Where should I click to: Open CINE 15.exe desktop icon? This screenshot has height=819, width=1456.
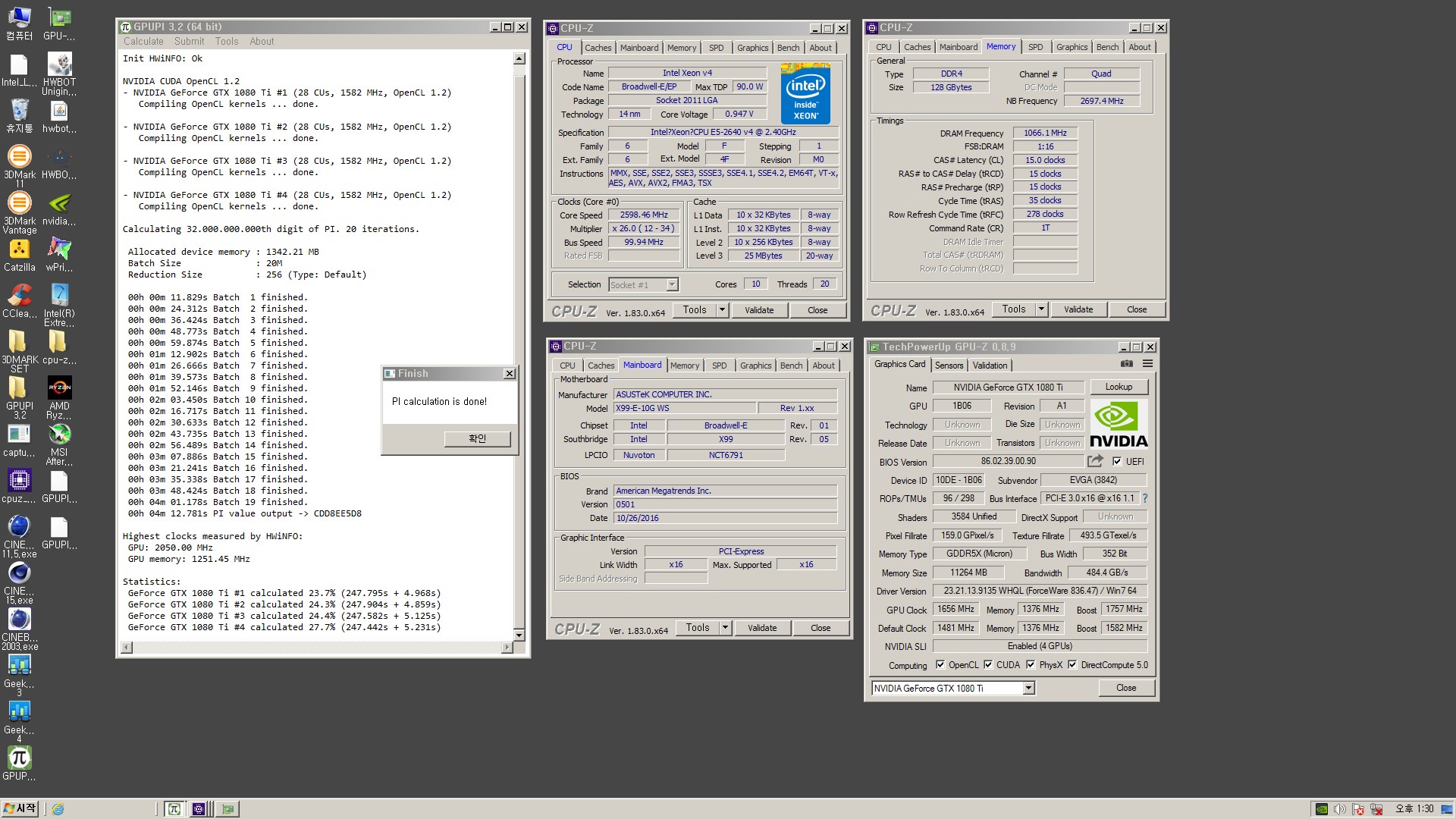click(20, 582)
